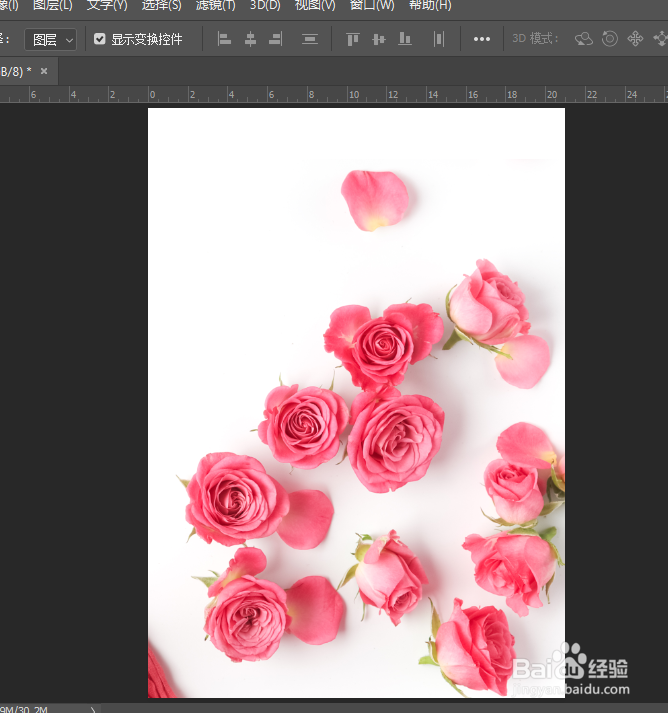Click the distribute vertically icon

(310, 39)
